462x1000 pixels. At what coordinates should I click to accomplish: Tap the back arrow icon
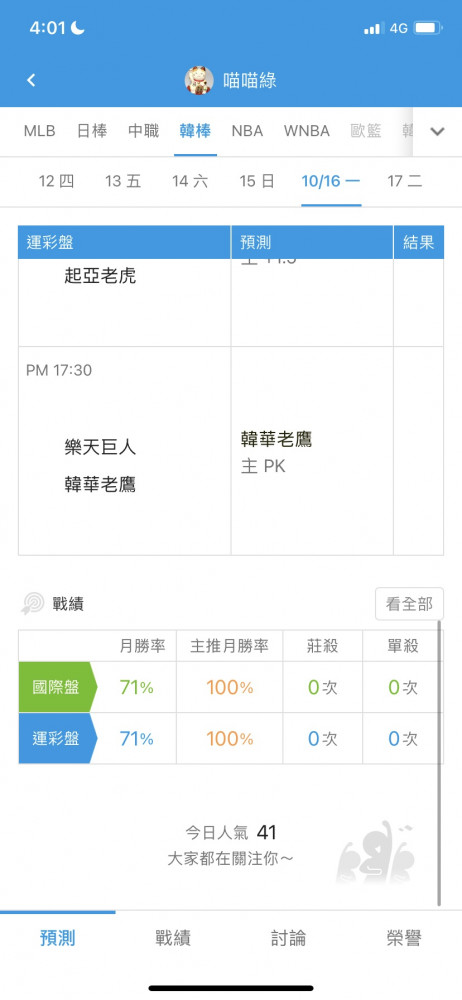(31, 80)
